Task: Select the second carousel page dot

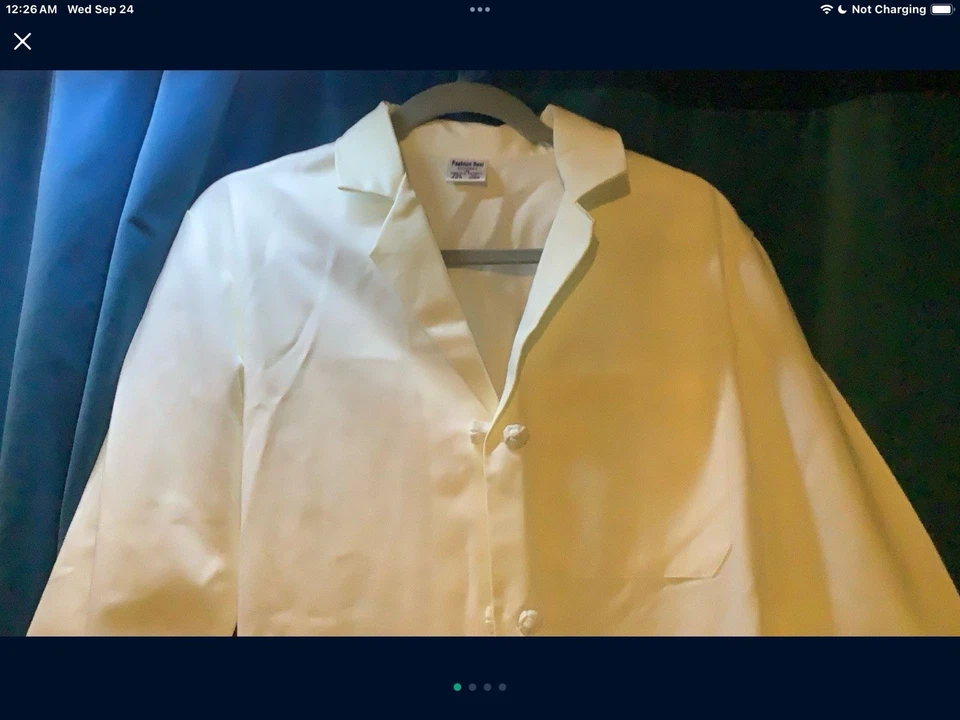Action: 472,687
